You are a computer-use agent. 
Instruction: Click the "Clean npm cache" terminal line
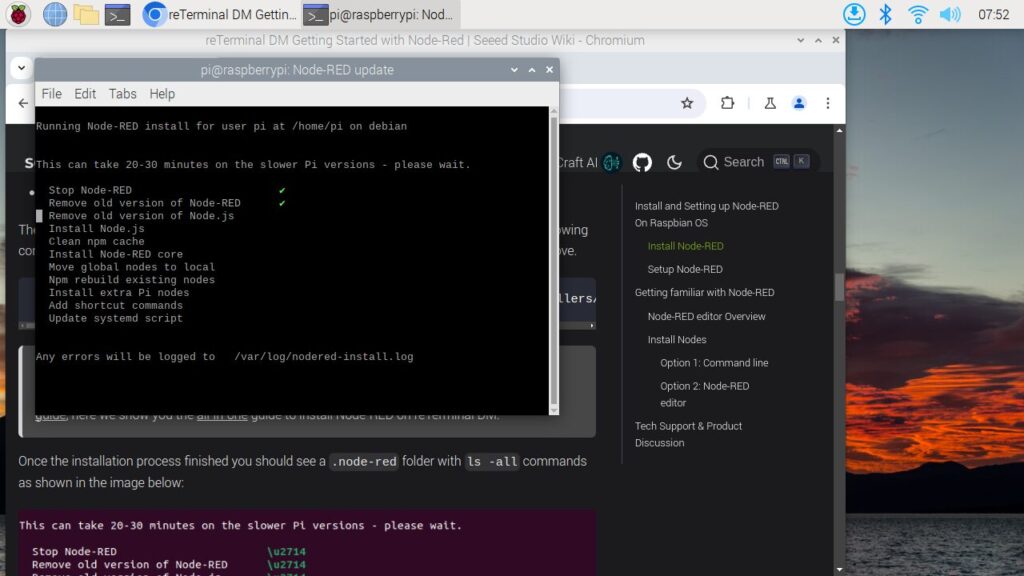[x=97, y=242]
